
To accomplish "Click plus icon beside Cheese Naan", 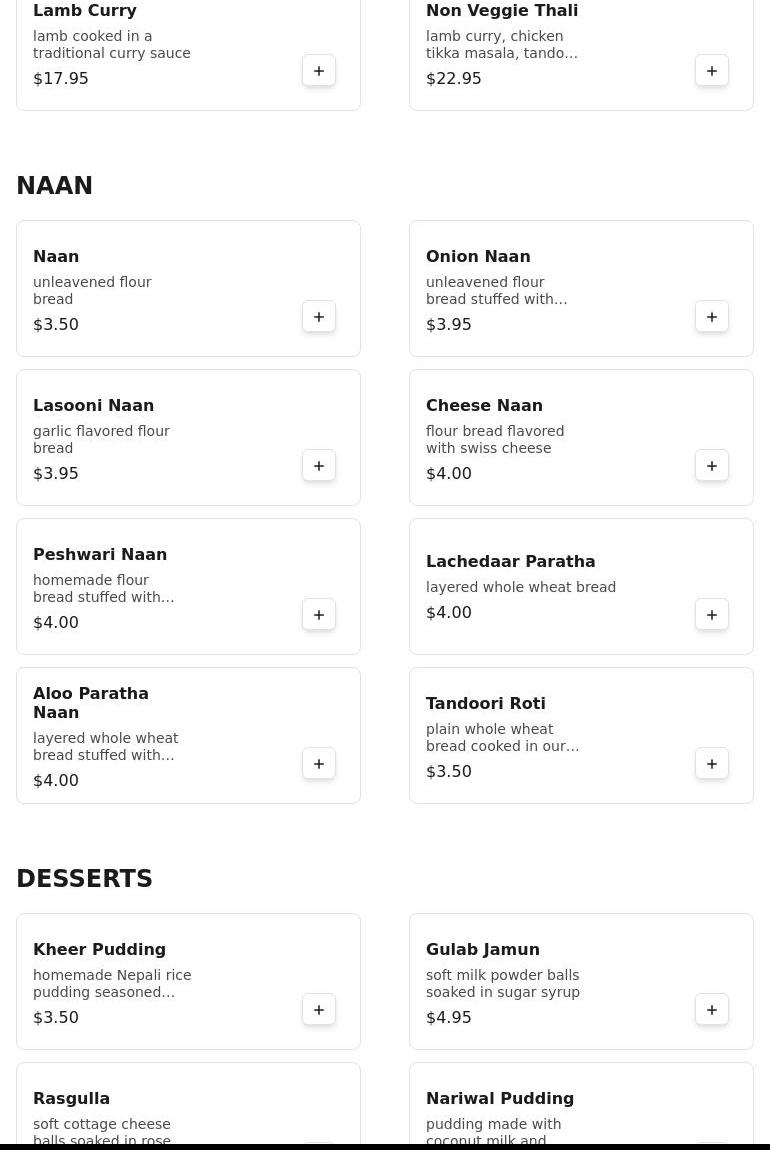I will tap(711, 466).
